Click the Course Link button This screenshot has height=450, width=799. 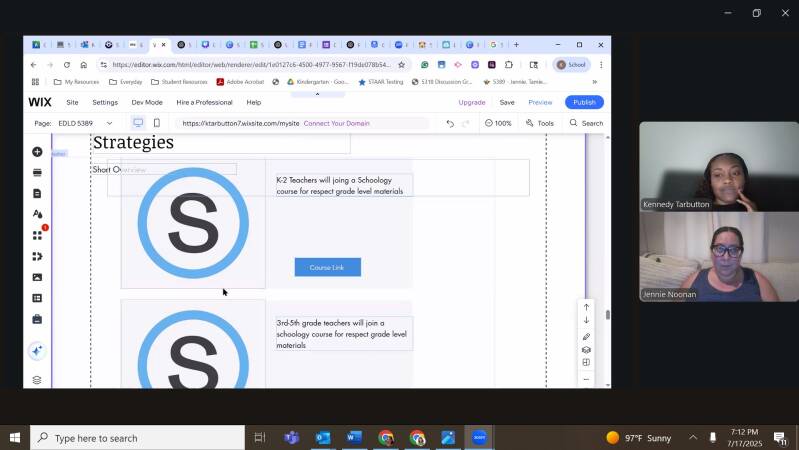pos(328,267)
